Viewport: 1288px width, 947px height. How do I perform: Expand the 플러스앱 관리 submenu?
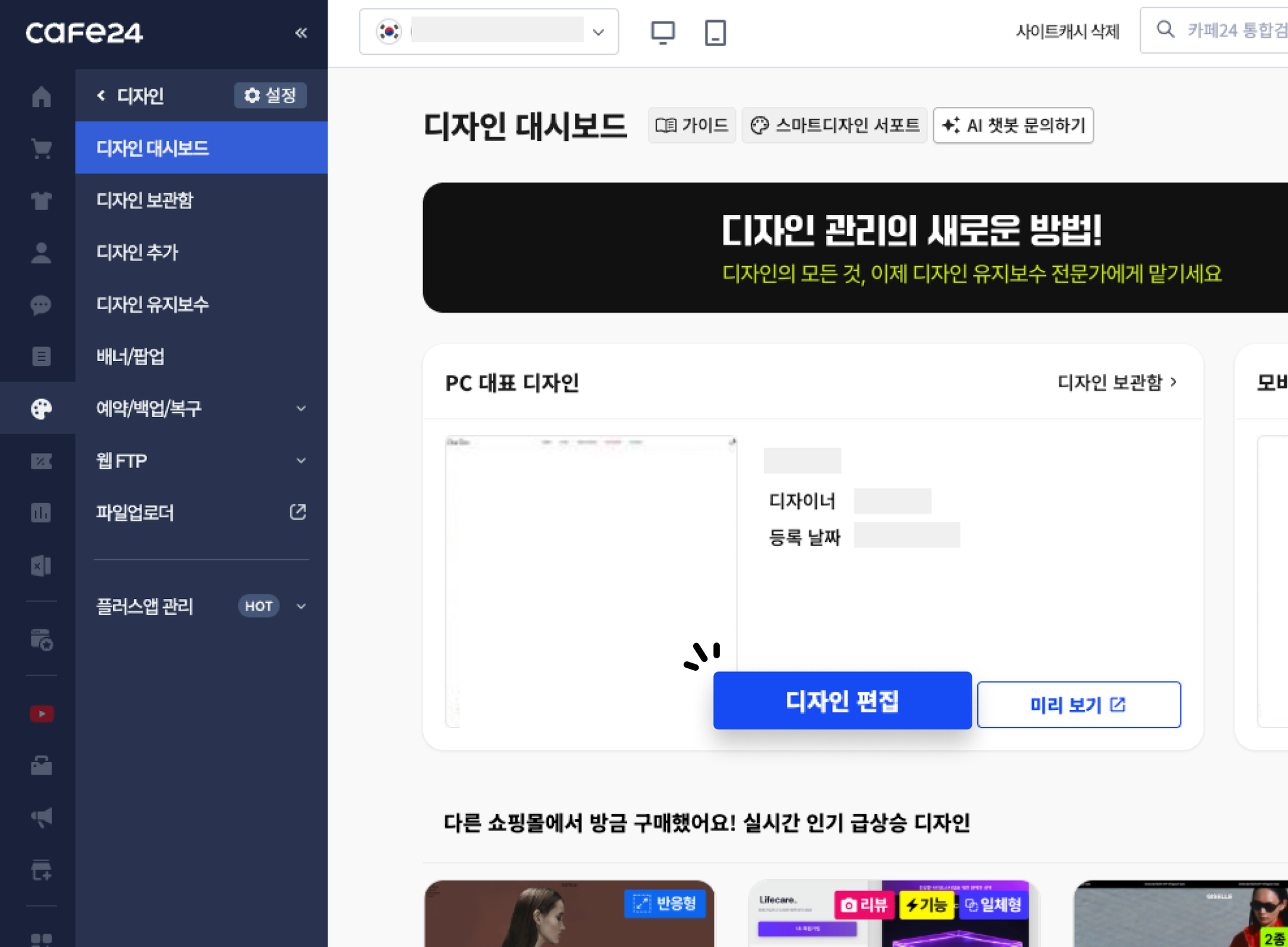click(x=301, y=606)
